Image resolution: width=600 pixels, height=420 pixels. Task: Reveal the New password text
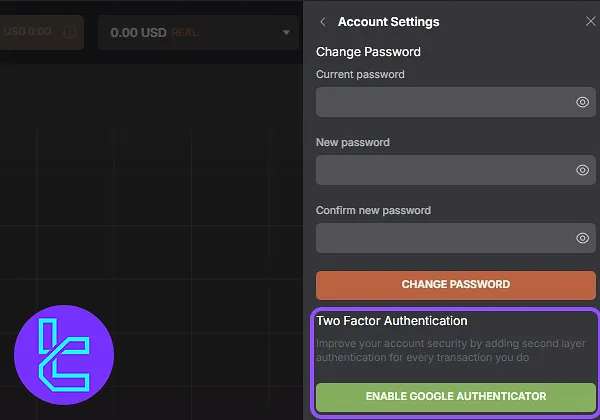582,170
